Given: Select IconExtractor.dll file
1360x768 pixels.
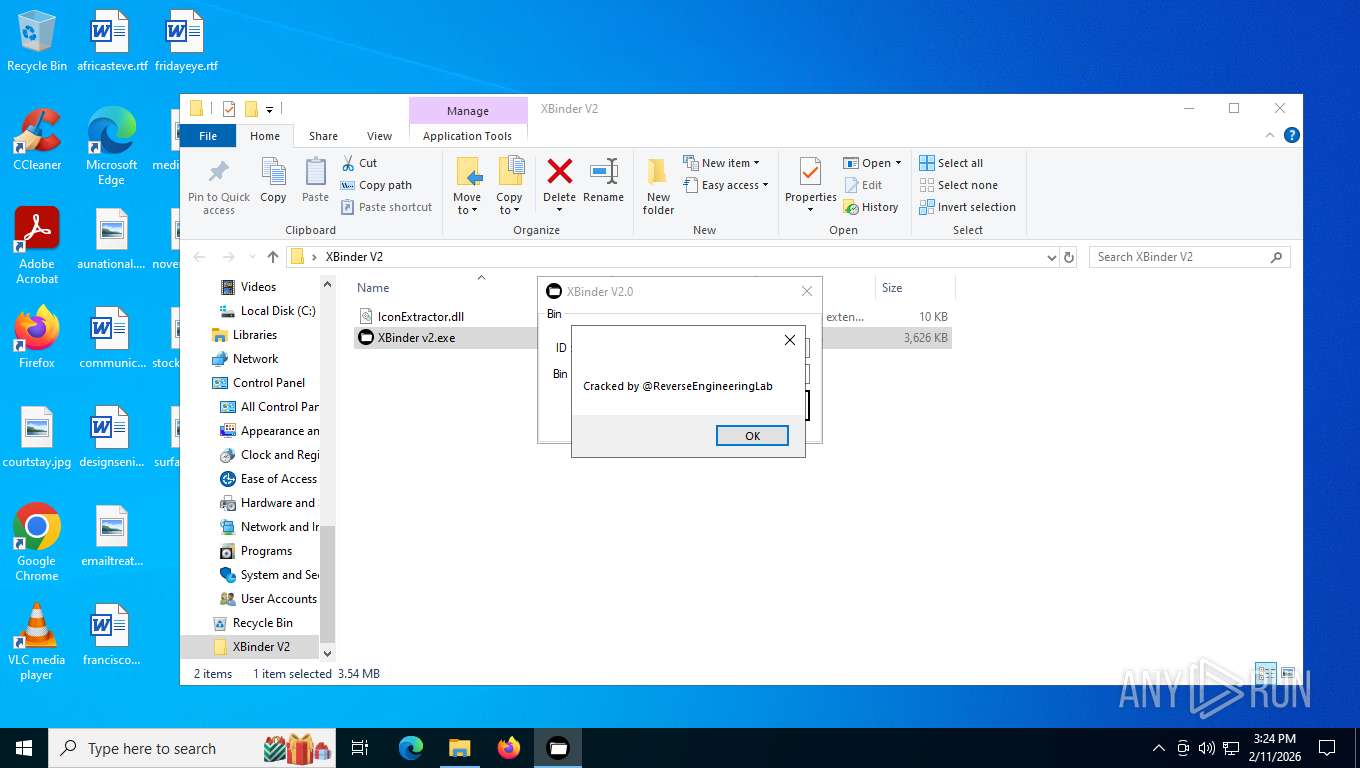Looking at the screenshot, I should [x=421, y=316].
